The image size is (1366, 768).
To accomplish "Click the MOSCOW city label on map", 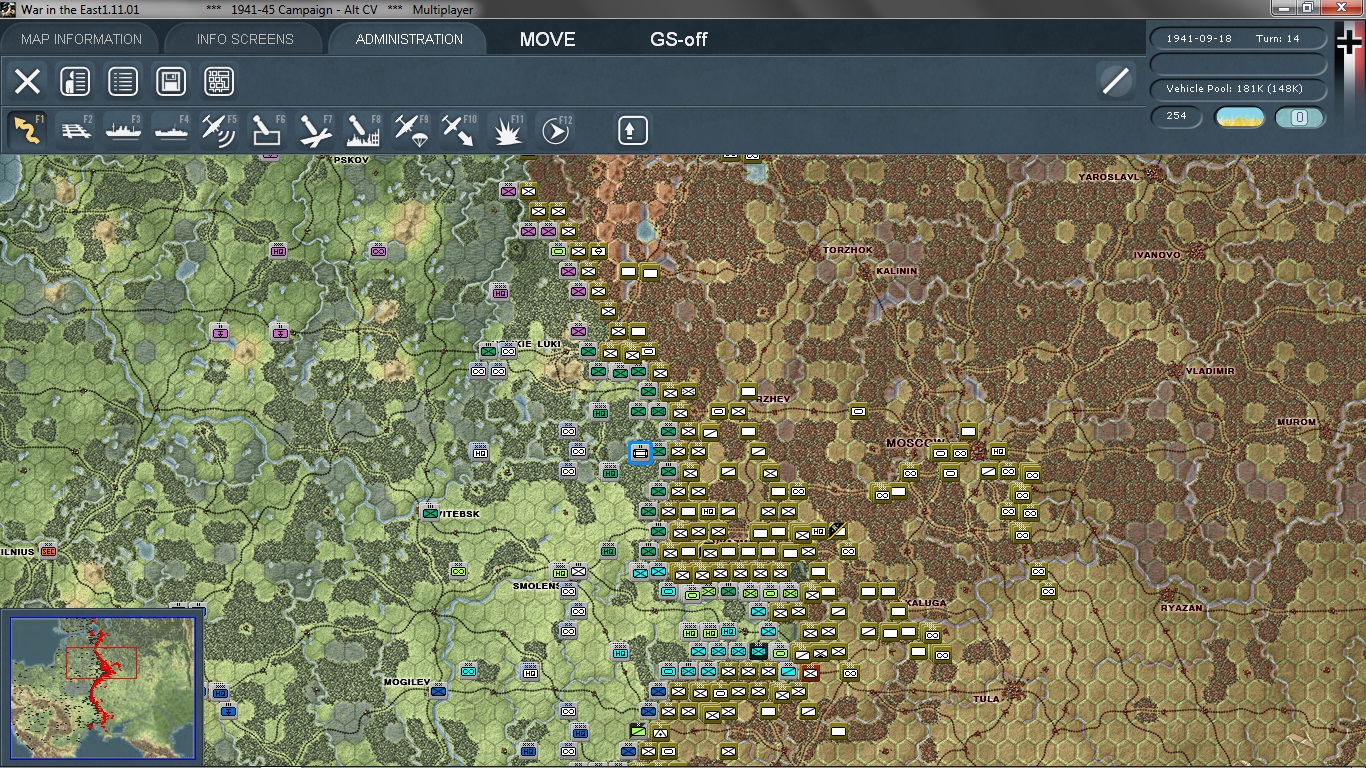I will (915, 442).
